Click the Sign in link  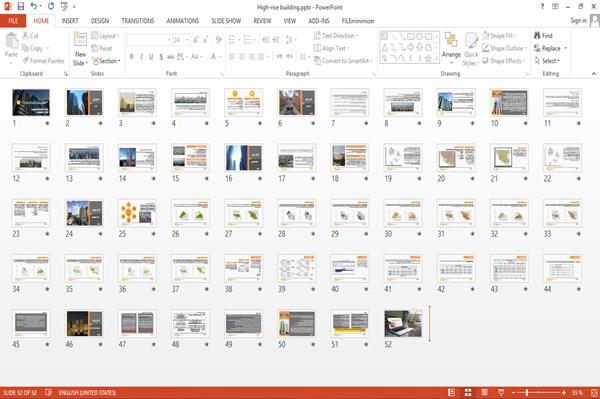click(x=578, y=21)
